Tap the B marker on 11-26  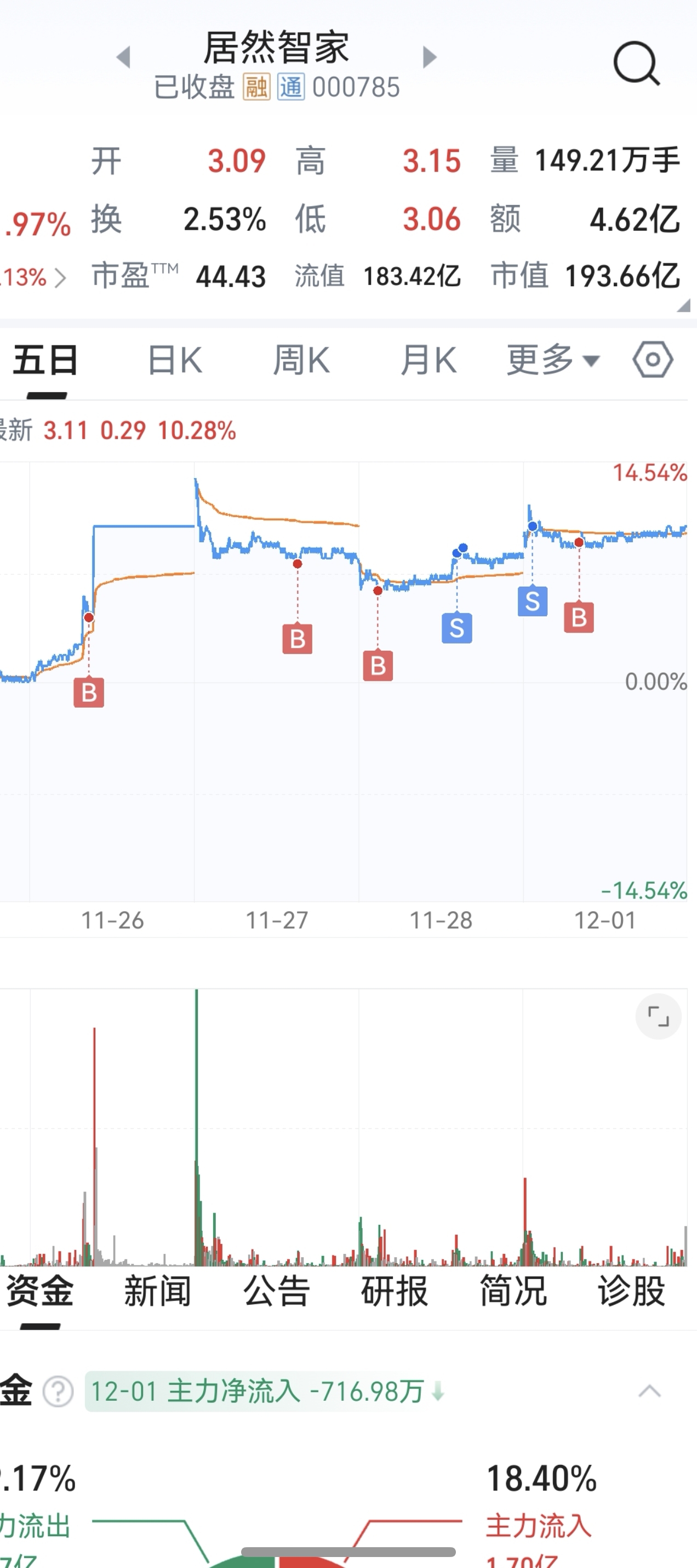coord(89,692)
